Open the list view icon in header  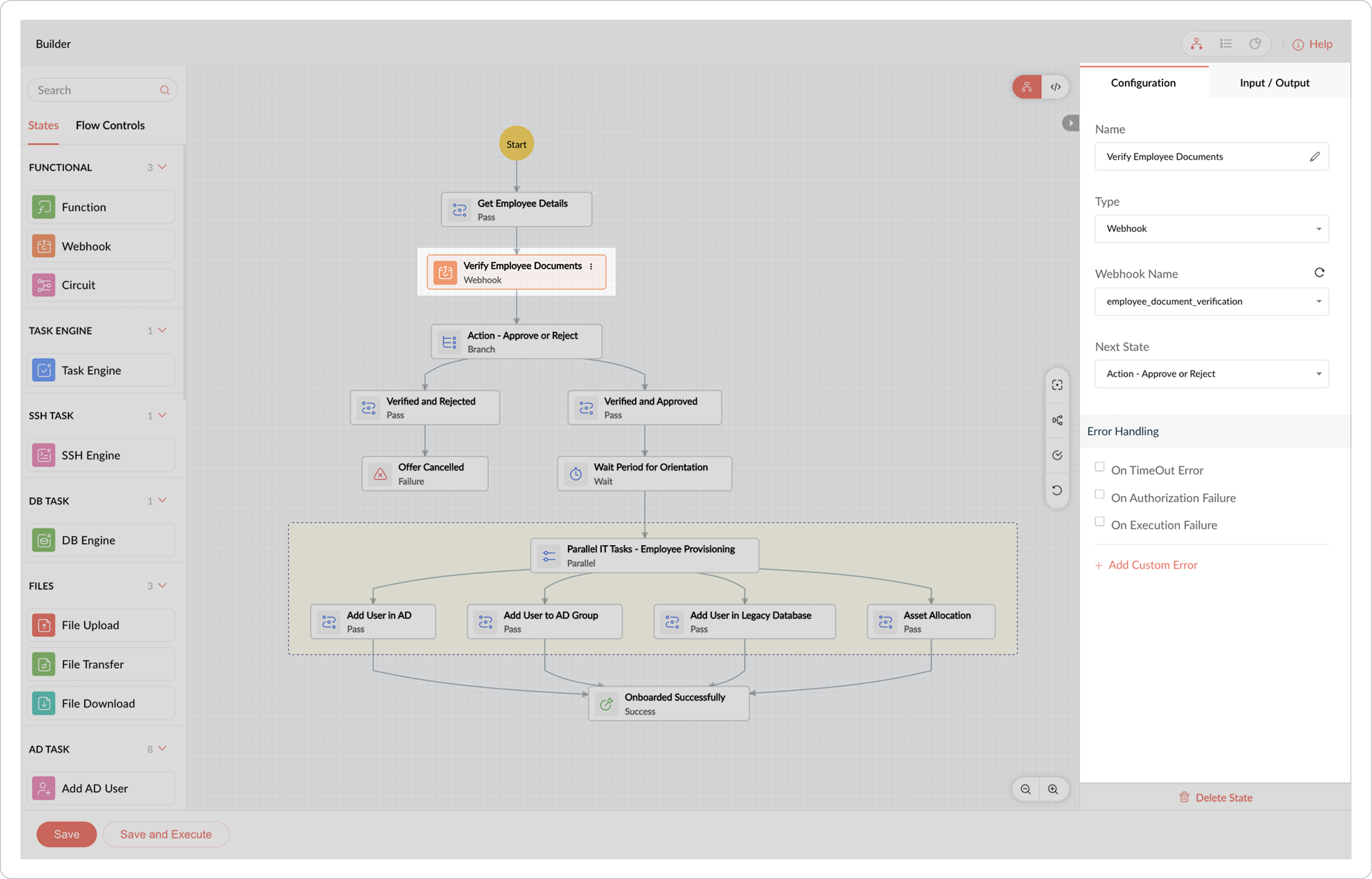pyautogui.click(x=1225, y=44)
